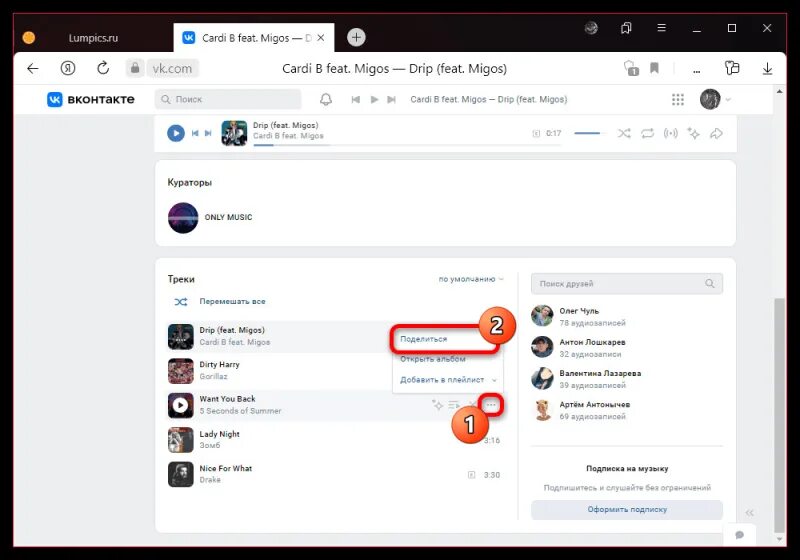Play the Want You Back track cover
800x560 pixels.
tap(181, 405)
